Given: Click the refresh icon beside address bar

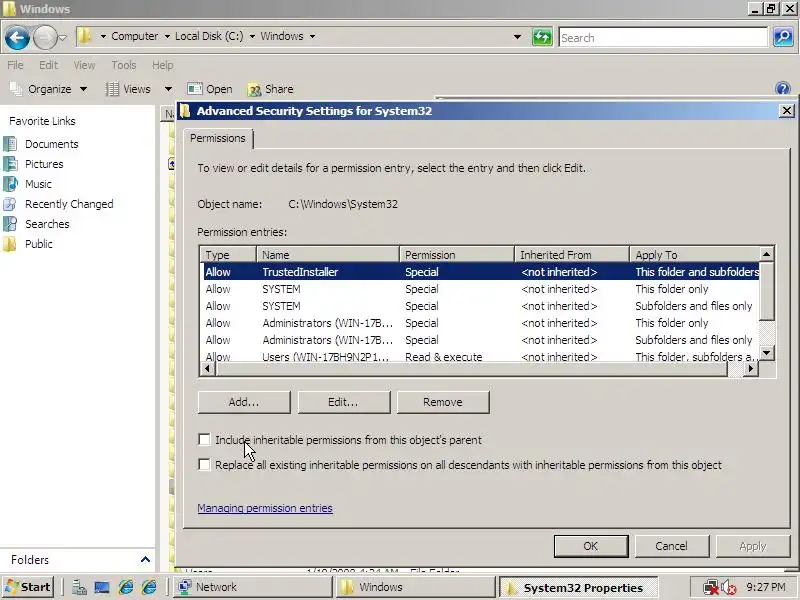Looking at the screenshot, I should 542,37.
